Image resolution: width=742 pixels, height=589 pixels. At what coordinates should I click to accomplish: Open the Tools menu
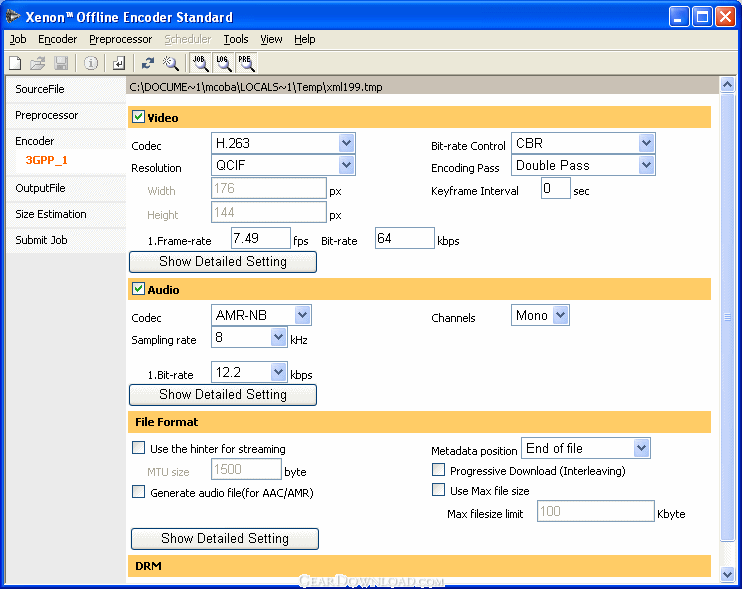236,39
